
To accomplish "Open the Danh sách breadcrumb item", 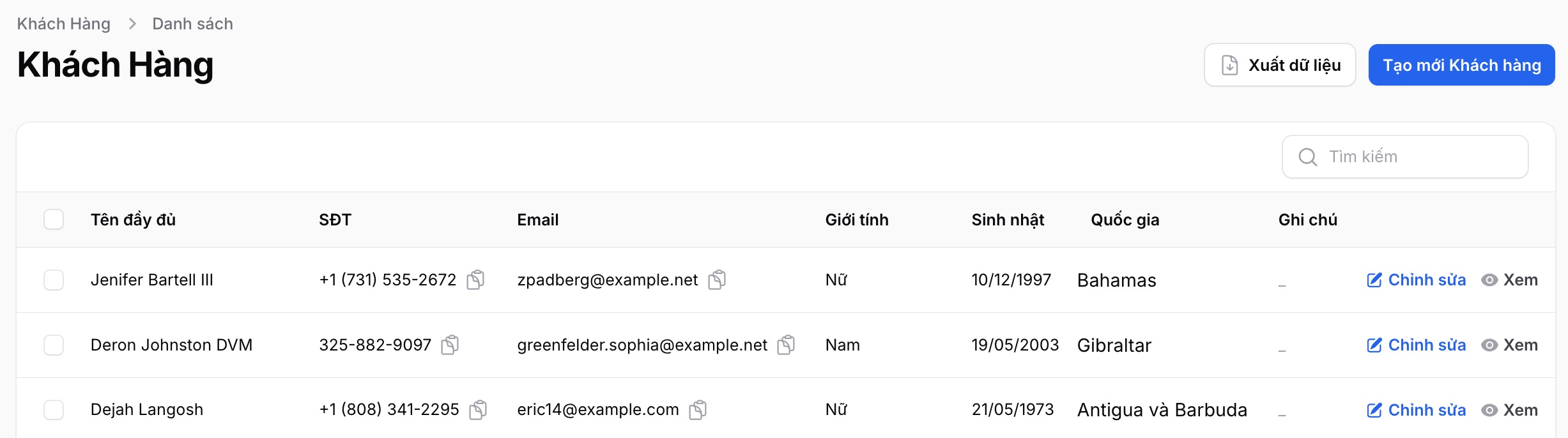I will pyautogui.click(x=192, y=24).
